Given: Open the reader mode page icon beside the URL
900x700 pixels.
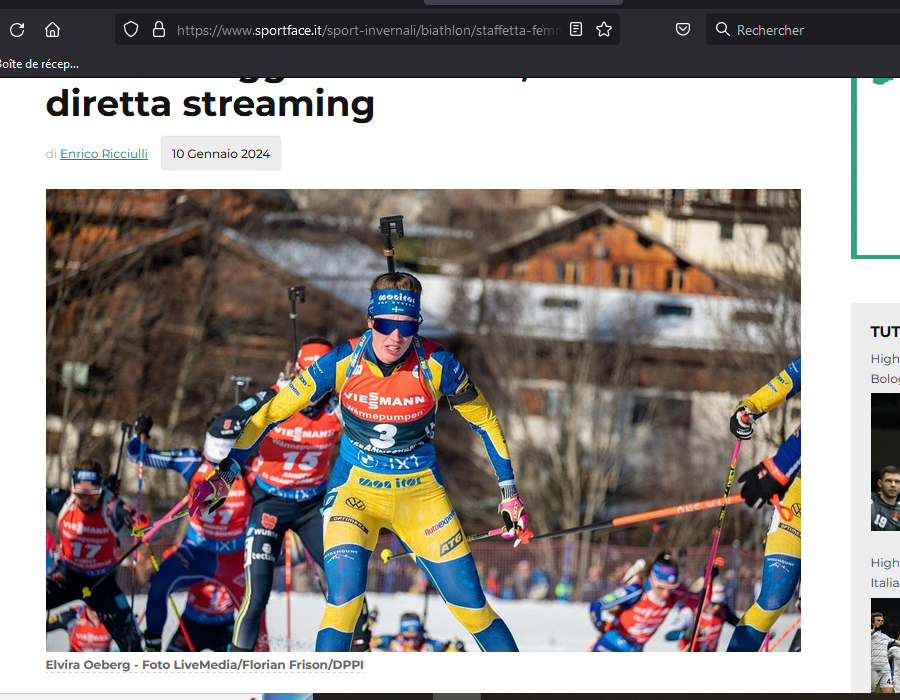Looking at the screenshot, I should [575, 29].
